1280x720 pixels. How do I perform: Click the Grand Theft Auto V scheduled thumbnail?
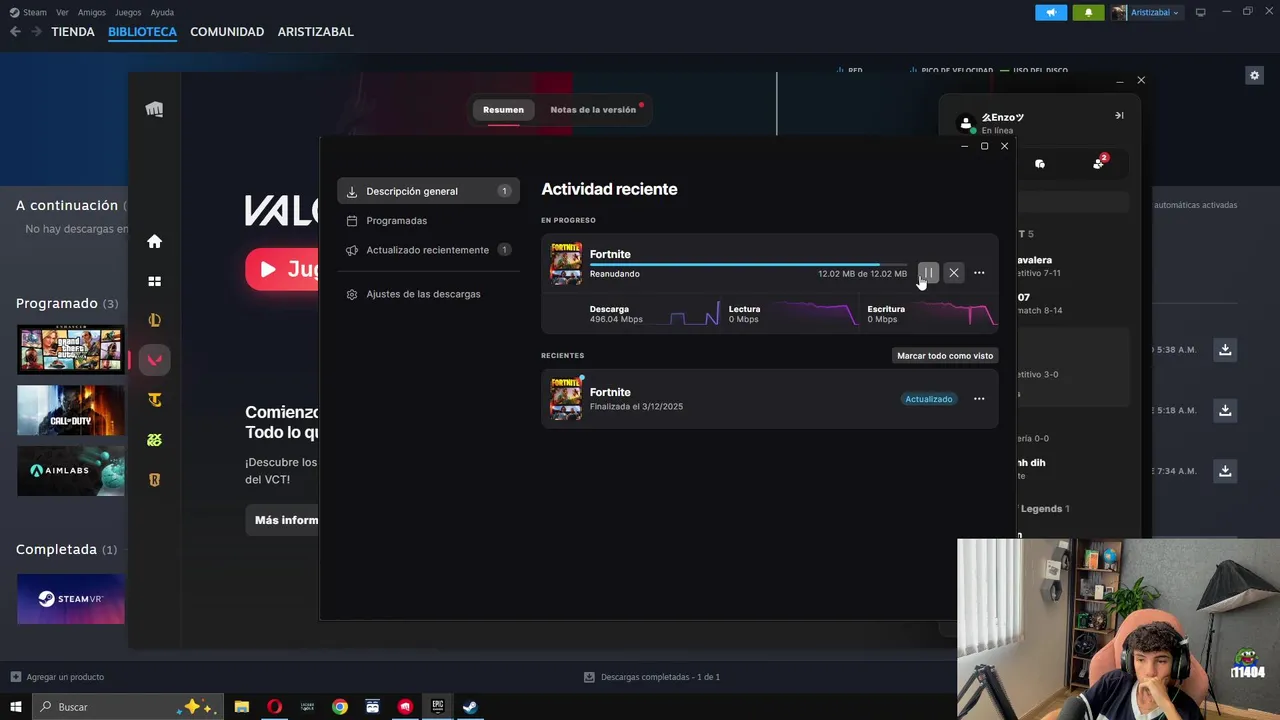[x=71, y=349]
